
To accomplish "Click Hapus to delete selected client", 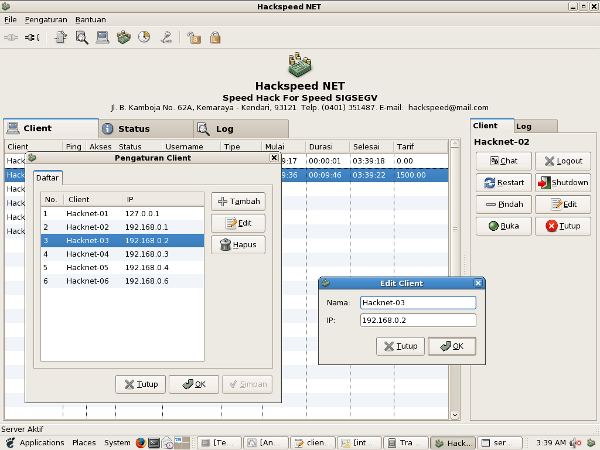I will [x=238, y=245].
